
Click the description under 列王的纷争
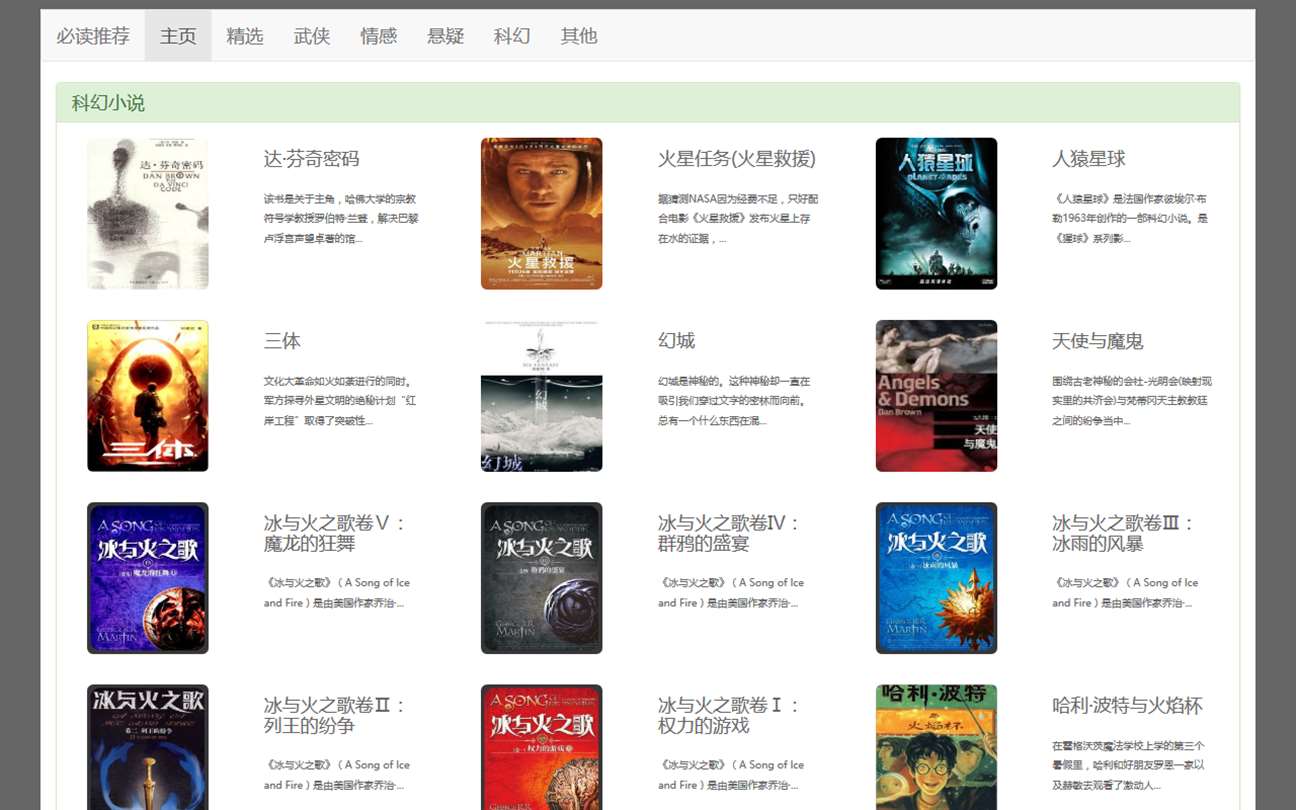[337, 775]
